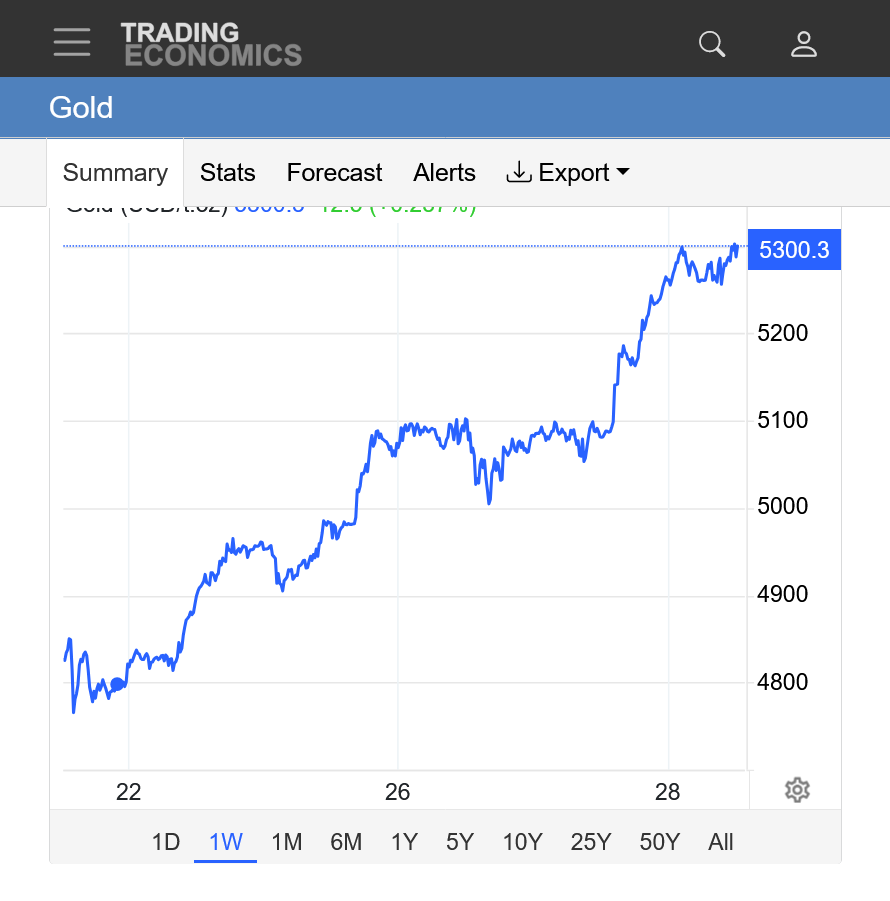
Task: Expand the Export dropdown
Action: pyautogui.click(x=568, y=173)
